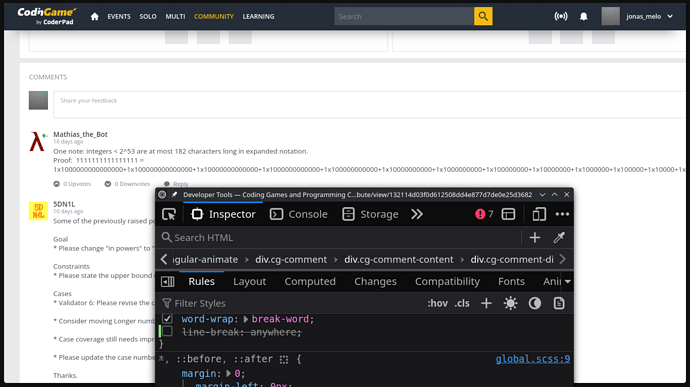The image size is (690, 387).
Task: Highlight elements matching the universal selector
Action: (284, 360)
